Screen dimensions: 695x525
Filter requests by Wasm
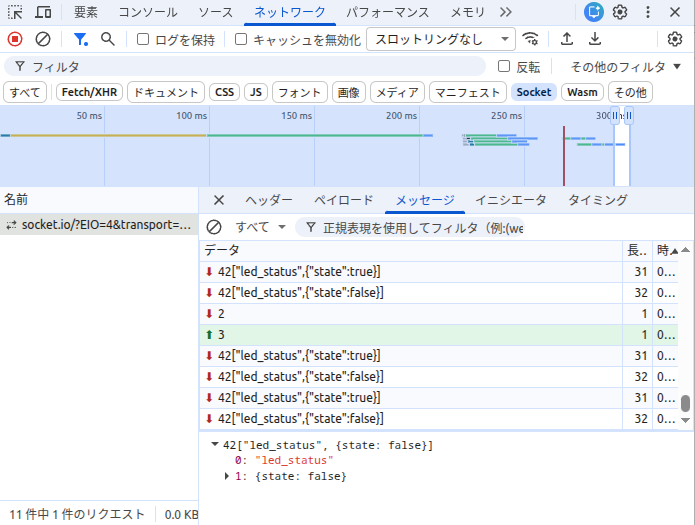coord(582,92)
